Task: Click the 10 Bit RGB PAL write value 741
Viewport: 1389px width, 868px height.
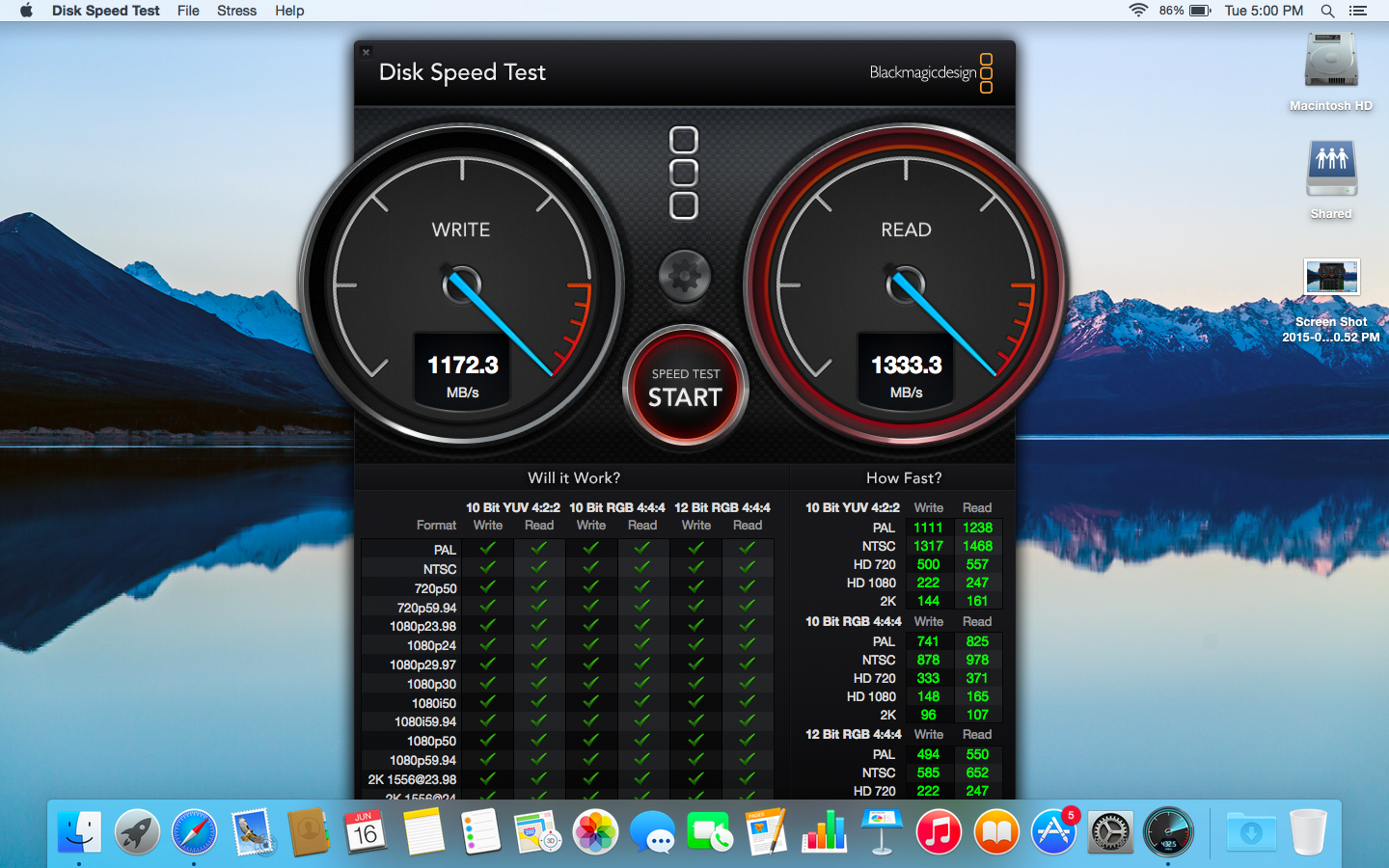Action: 928,641
